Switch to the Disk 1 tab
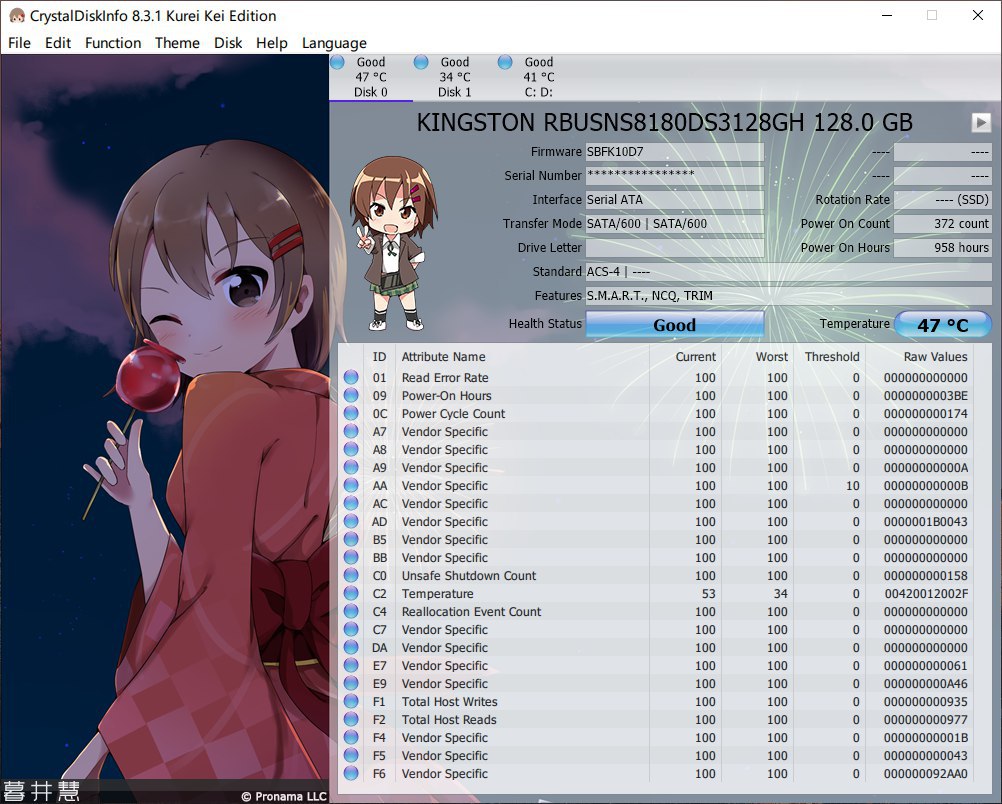This screenshot has width=1002, height=804. [454, 77]
